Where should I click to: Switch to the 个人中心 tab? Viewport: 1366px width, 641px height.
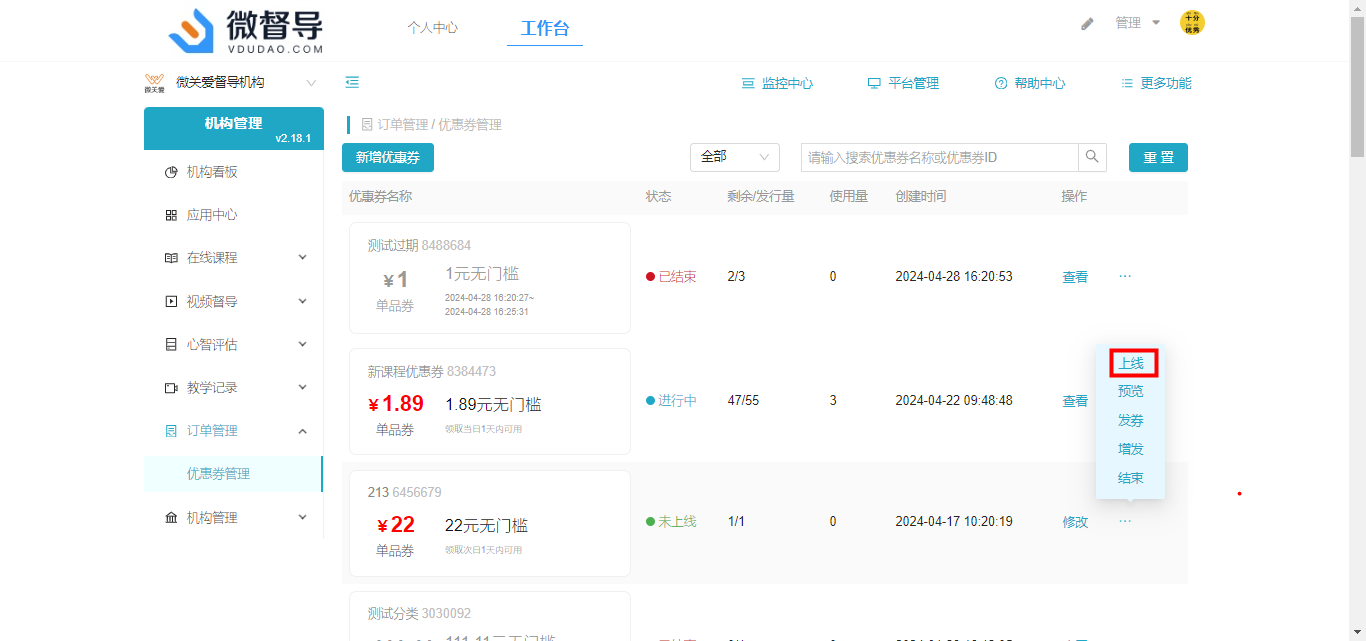[x=432, y=28]
